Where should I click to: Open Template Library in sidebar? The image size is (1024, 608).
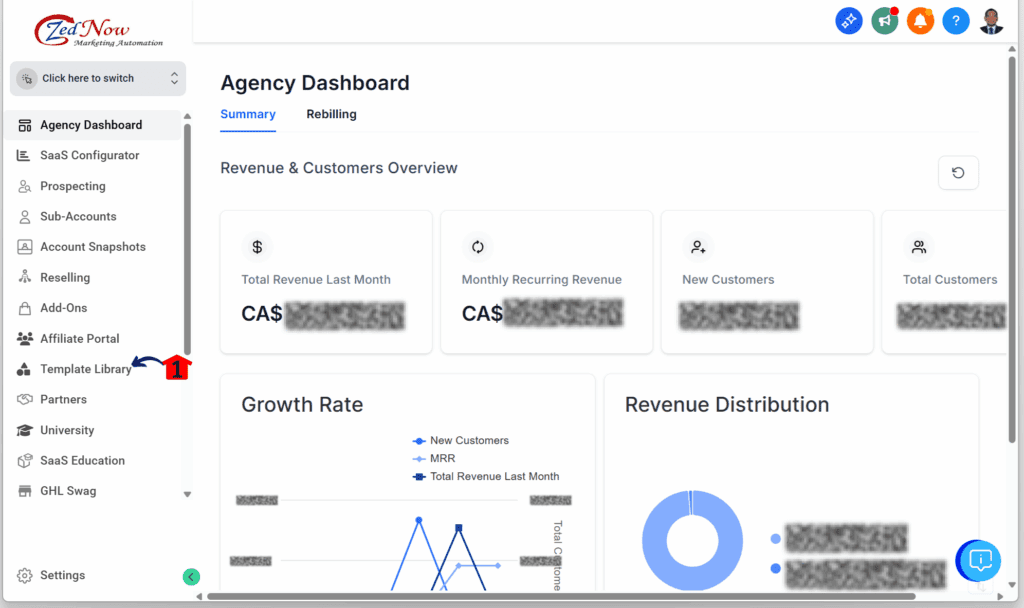85,369
